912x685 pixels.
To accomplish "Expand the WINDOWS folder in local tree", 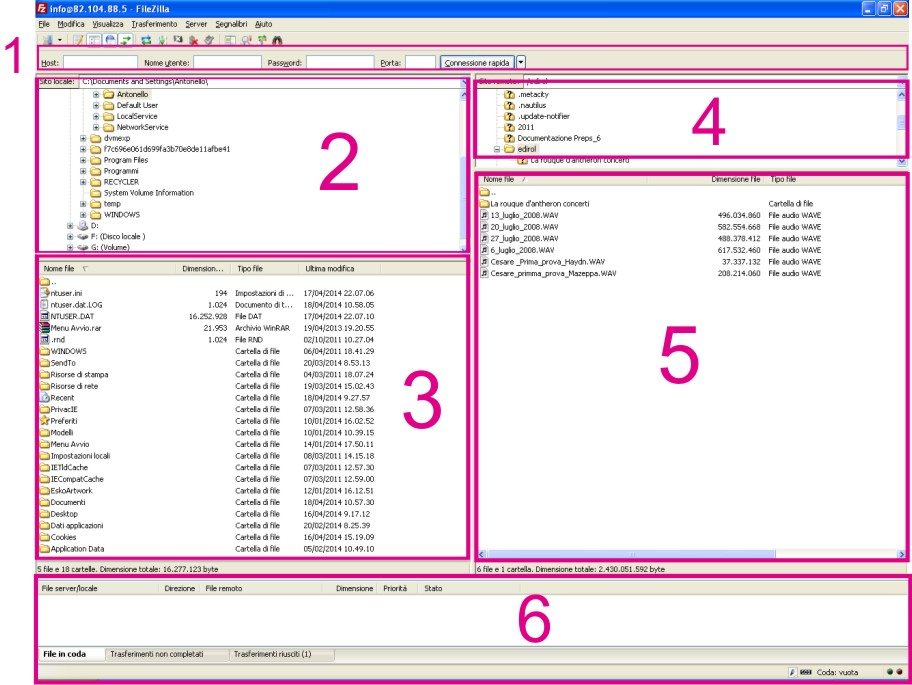I will point(84,214).
